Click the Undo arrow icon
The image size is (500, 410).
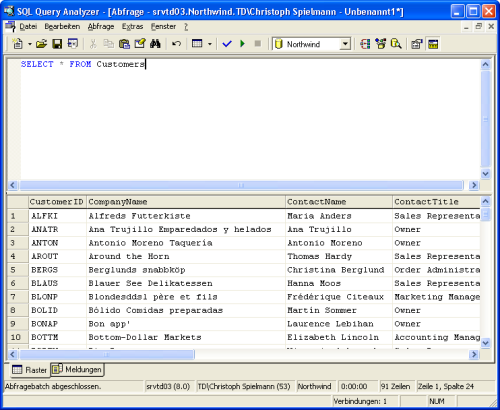[x=176, y=44]
